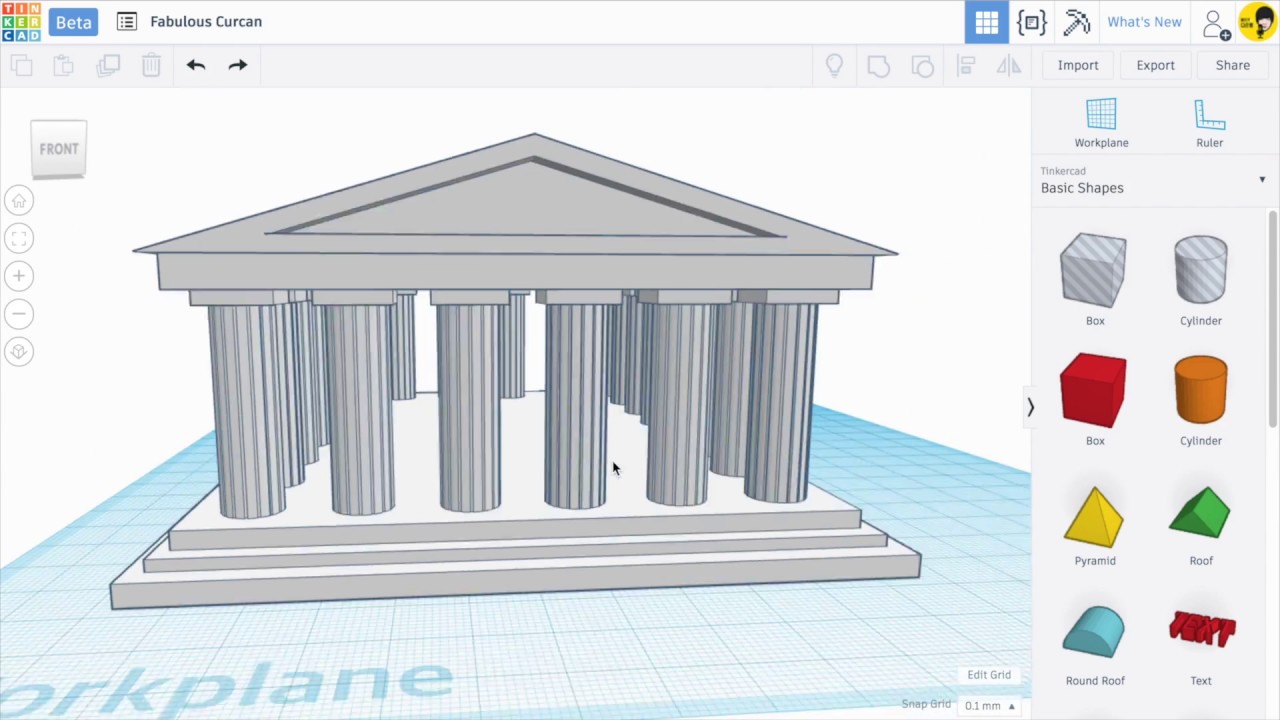
Task: Click the Tinkercad logo
Action: pos(21,22)
